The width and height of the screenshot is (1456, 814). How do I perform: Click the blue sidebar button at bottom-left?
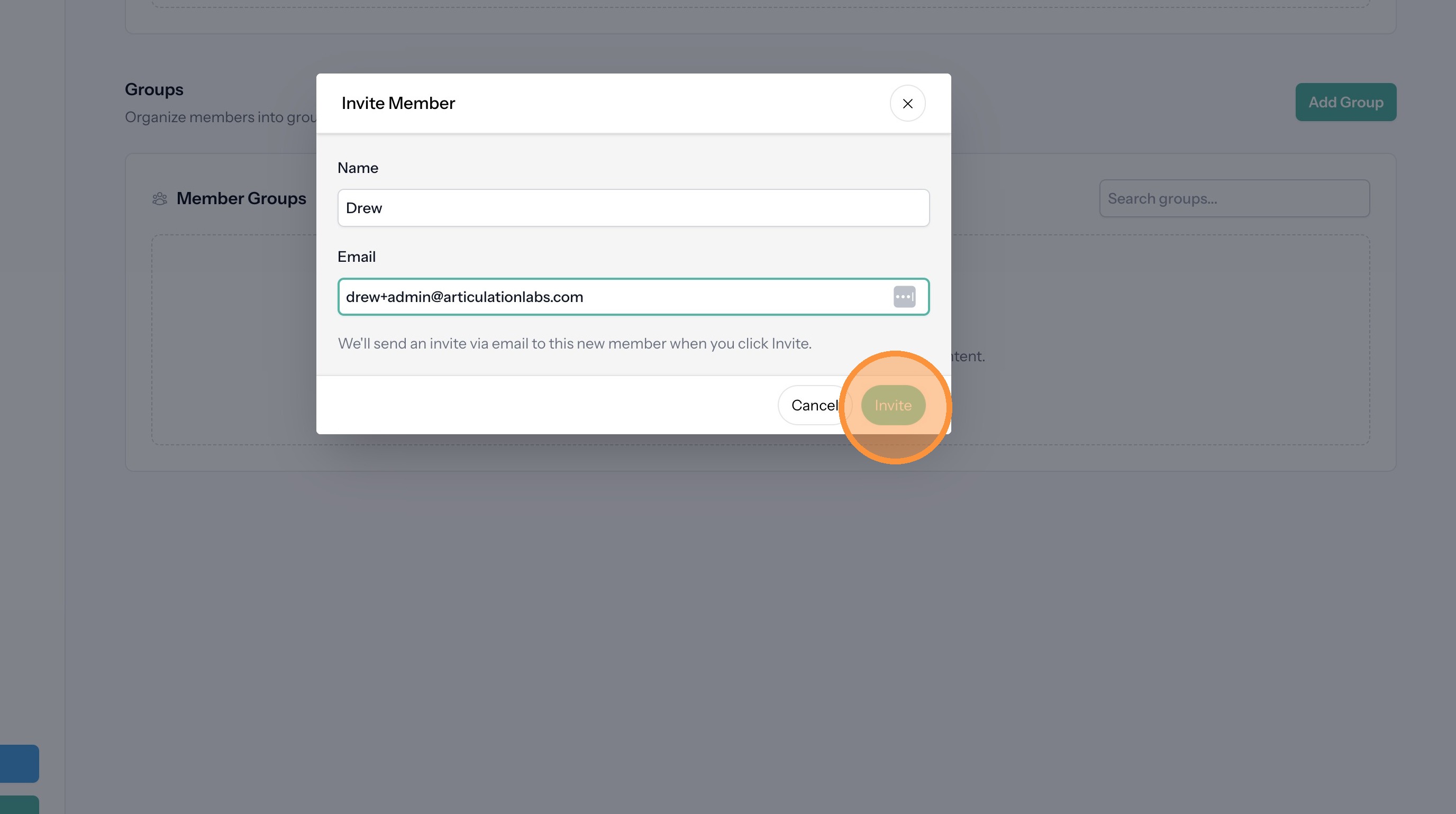click(x=19, y=763)
